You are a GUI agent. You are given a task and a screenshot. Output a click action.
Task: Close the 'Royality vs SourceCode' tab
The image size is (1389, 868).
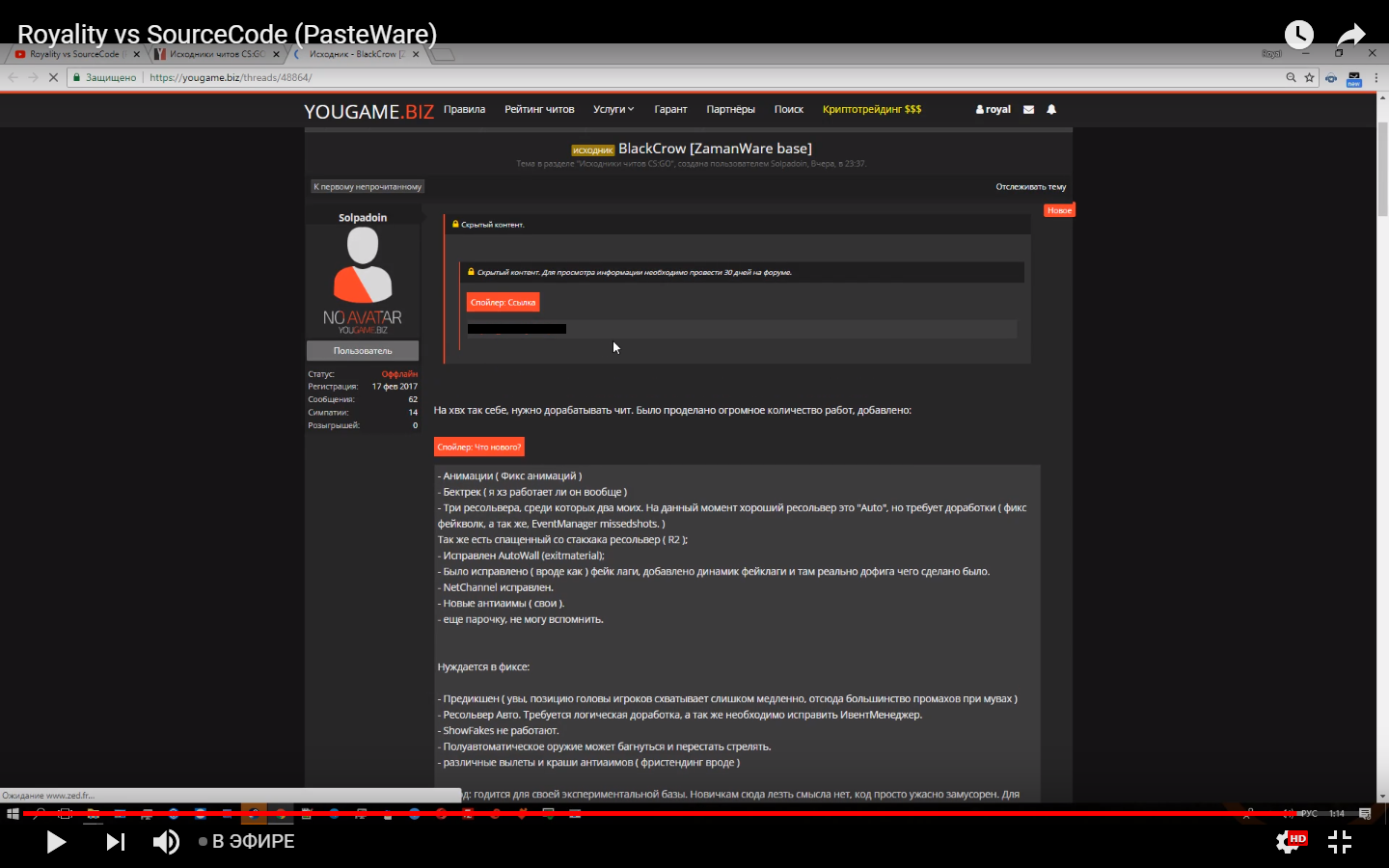pyautogui.click(x=136, y=54)
